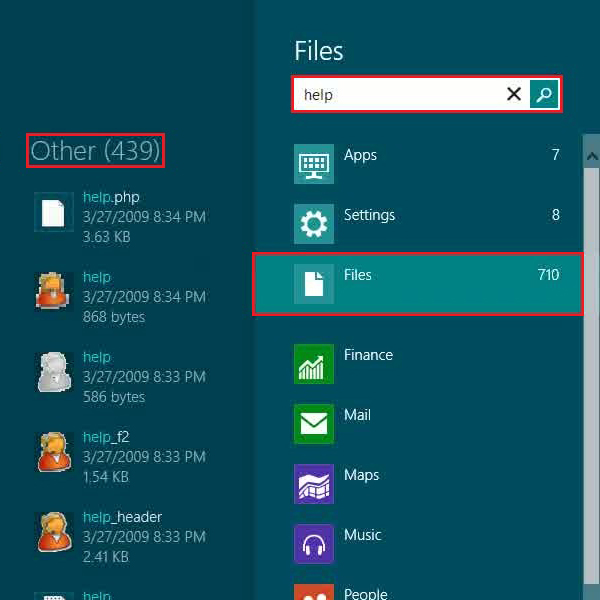Screen dimensions: 600x600
Task: Open the Settings gear icon
Action: click(314, 224)
